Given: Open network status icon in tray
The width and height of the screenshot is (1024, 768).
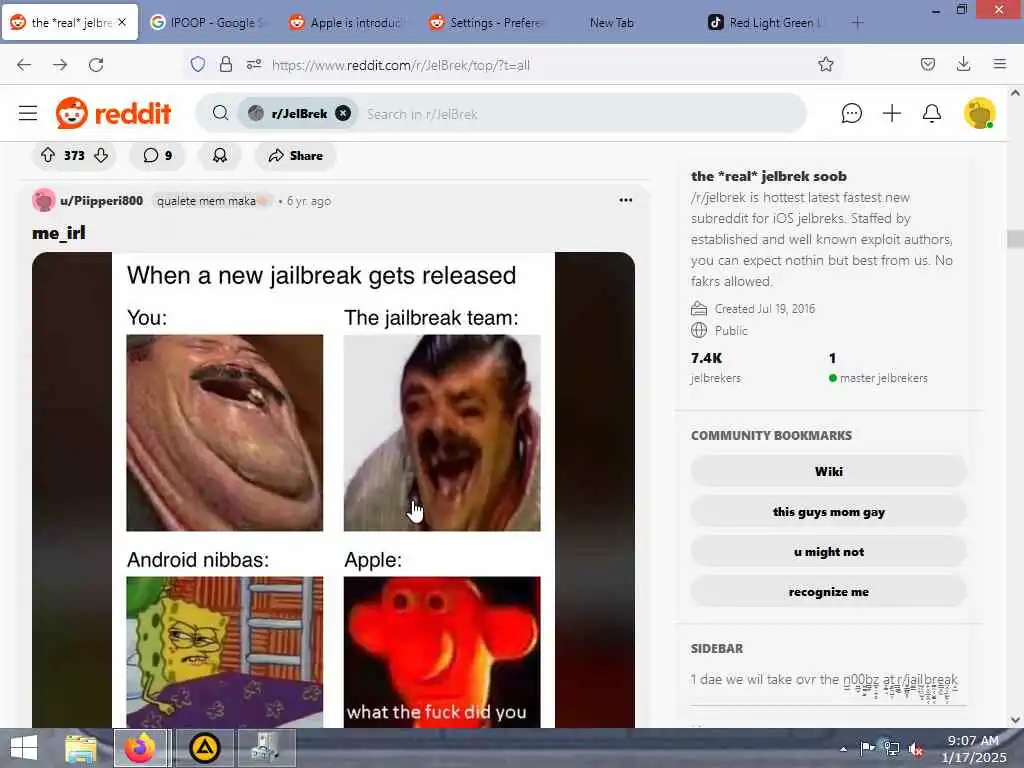Looking at the screenshot, I should click(891, 748).
